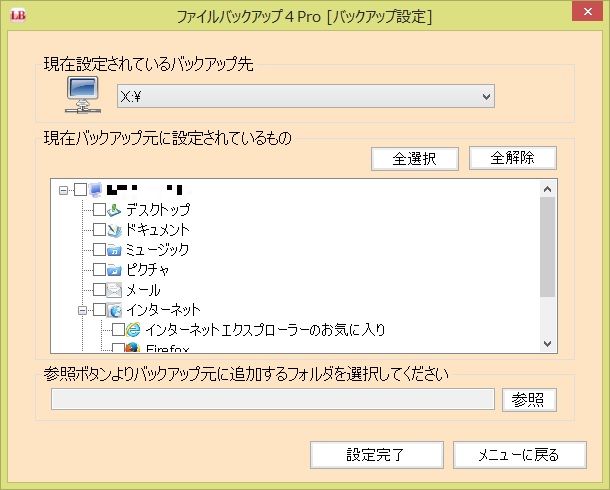Screen dimensions: 610x490
Task: Select the インターネットエクスプローラーのお気に入り label
Action: coord(265,330)
